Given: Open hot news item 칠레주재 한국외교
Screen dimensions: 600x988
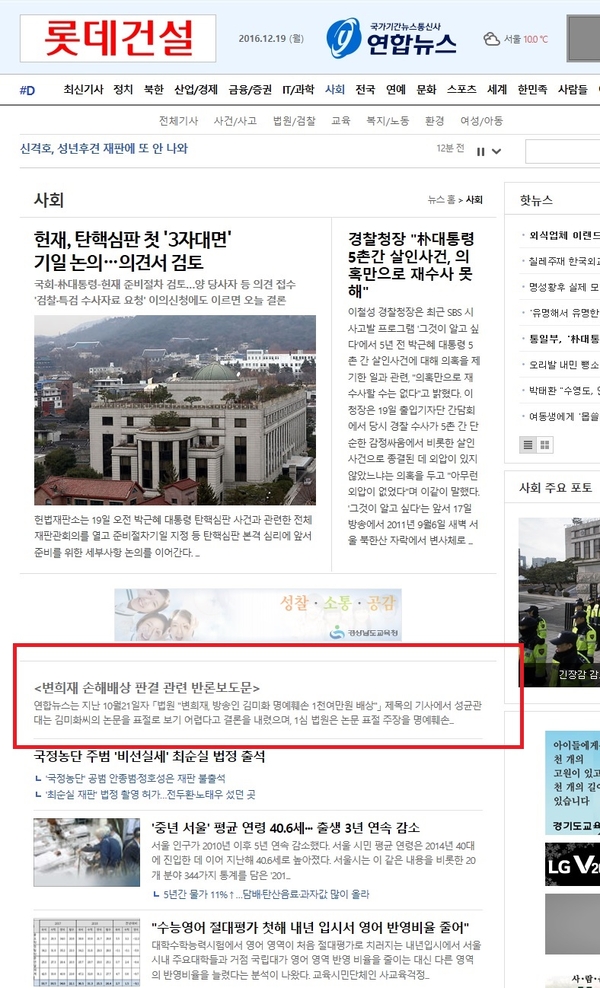Looking at the screenshot, I should click(x=565, y=261).
